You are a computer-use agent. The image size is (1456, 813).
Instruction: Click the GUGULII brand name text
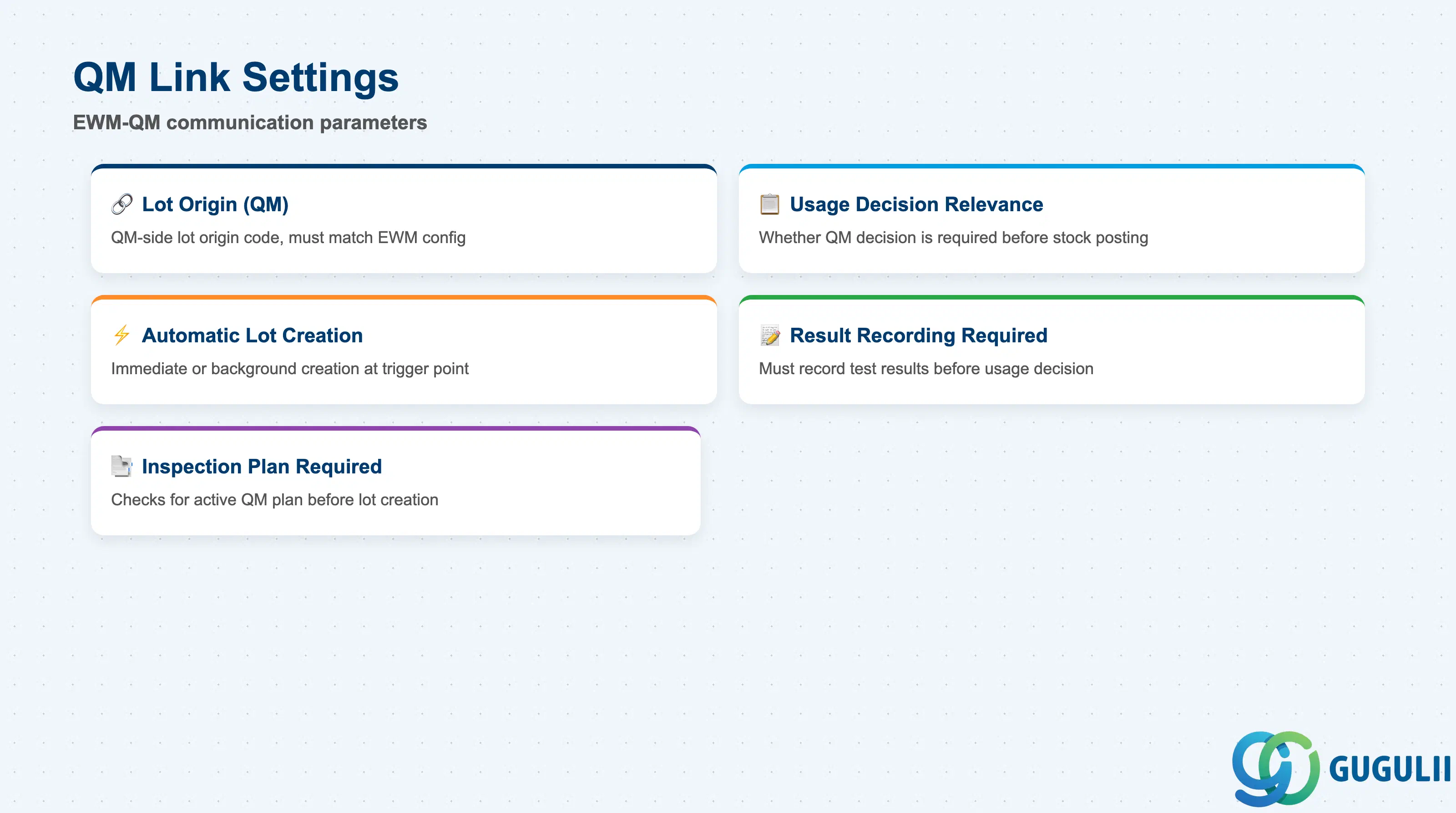click(x=1390, y=769)
